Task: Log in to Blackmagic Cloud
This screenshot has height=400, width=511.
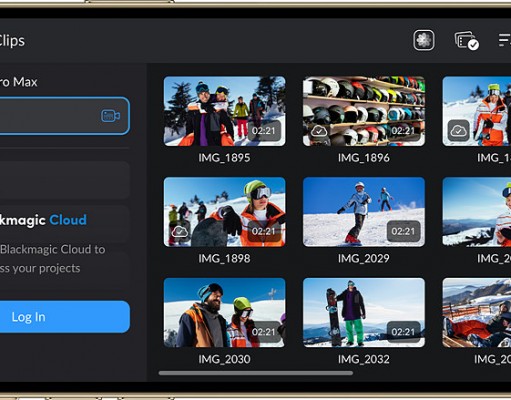Action: pyautogui.click(x=64, y=317)
